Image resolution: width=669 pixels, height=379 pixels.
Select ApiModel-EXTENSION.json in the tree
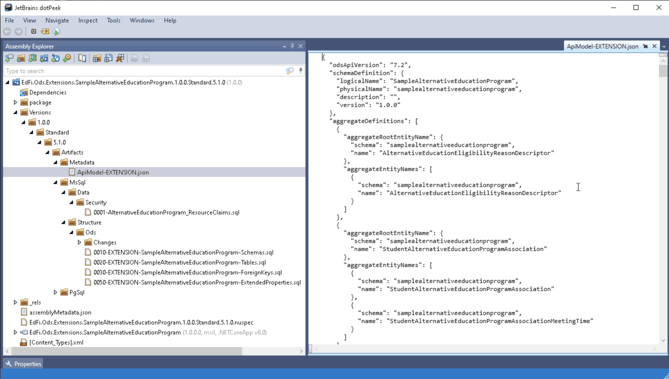coord(113,172)
